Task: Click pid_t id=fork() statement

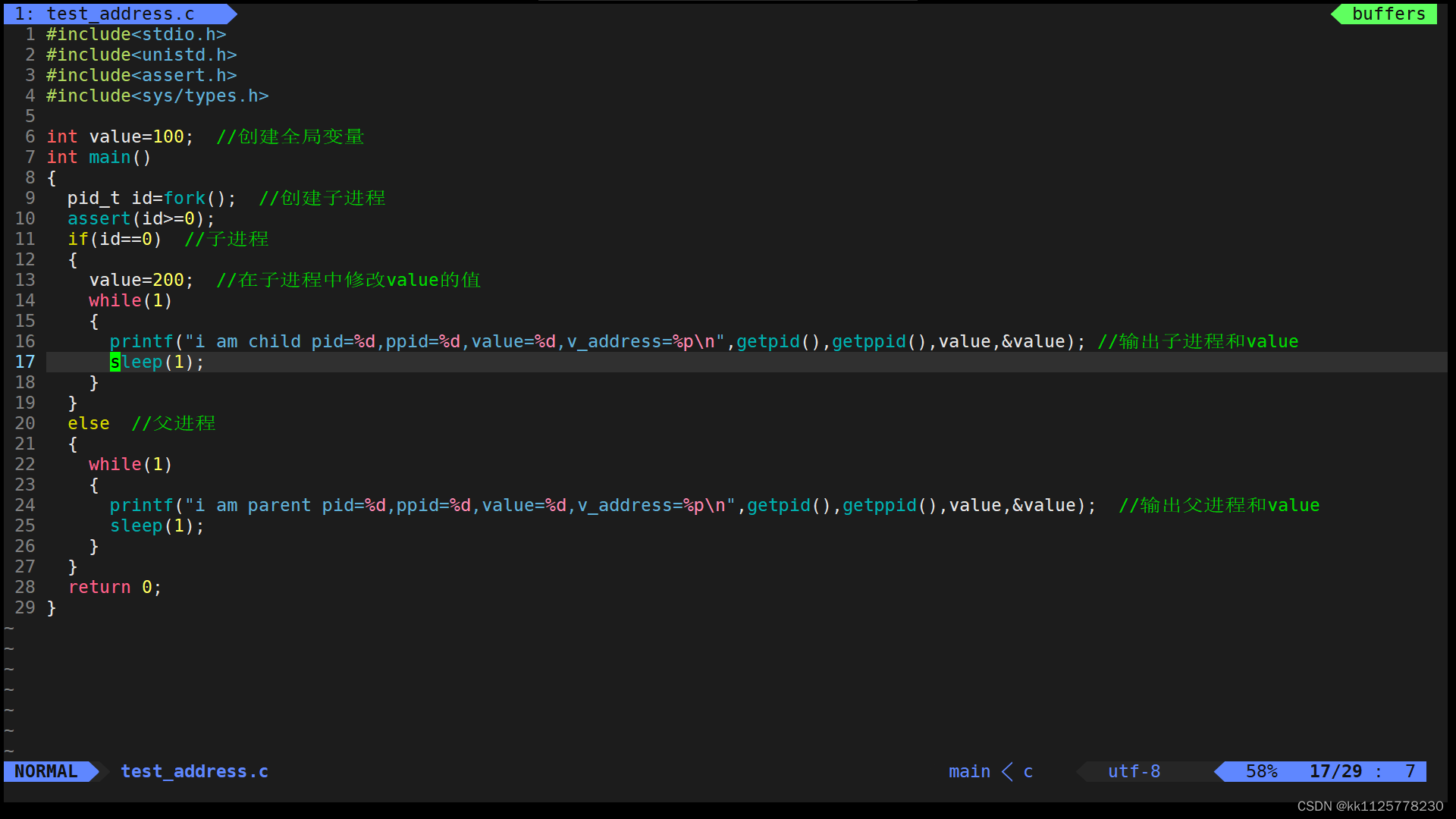Action: 152,198
